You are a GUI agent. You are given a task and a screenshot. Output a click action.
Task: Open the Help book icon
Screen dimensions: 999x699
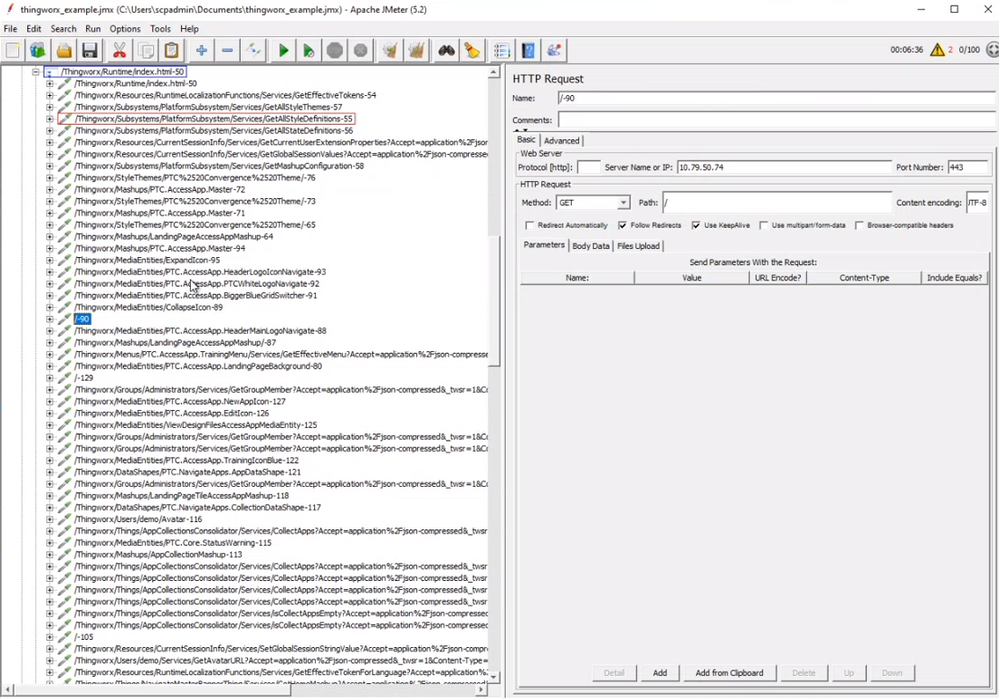pyautogui.click(x=528, y=51)
